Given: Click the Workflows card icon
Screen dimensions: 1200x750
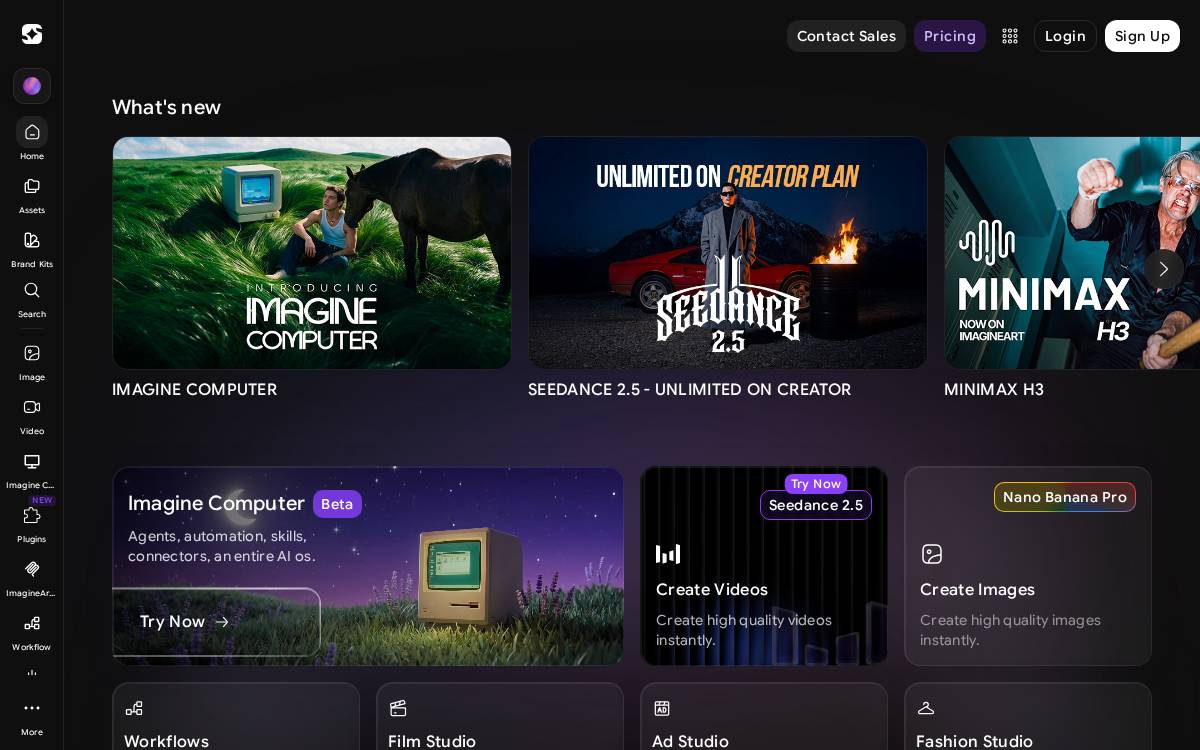Looking at the screenshot, I should (x=134, y=708).
